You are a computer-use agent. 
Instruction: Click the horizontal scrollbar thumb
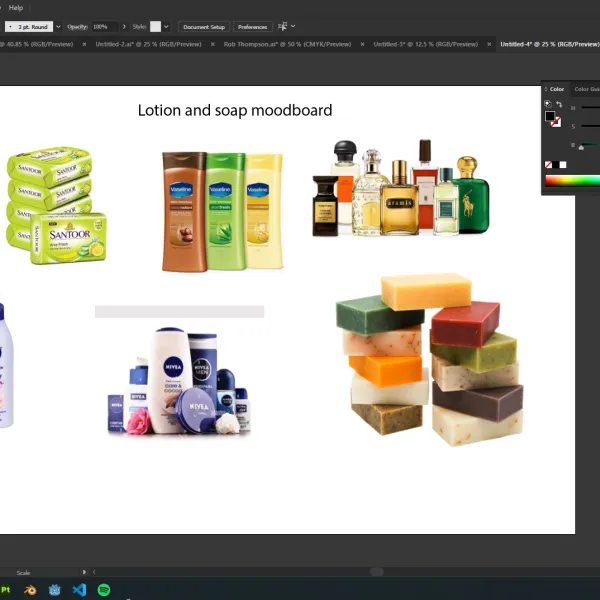click(x=377, y=572)
